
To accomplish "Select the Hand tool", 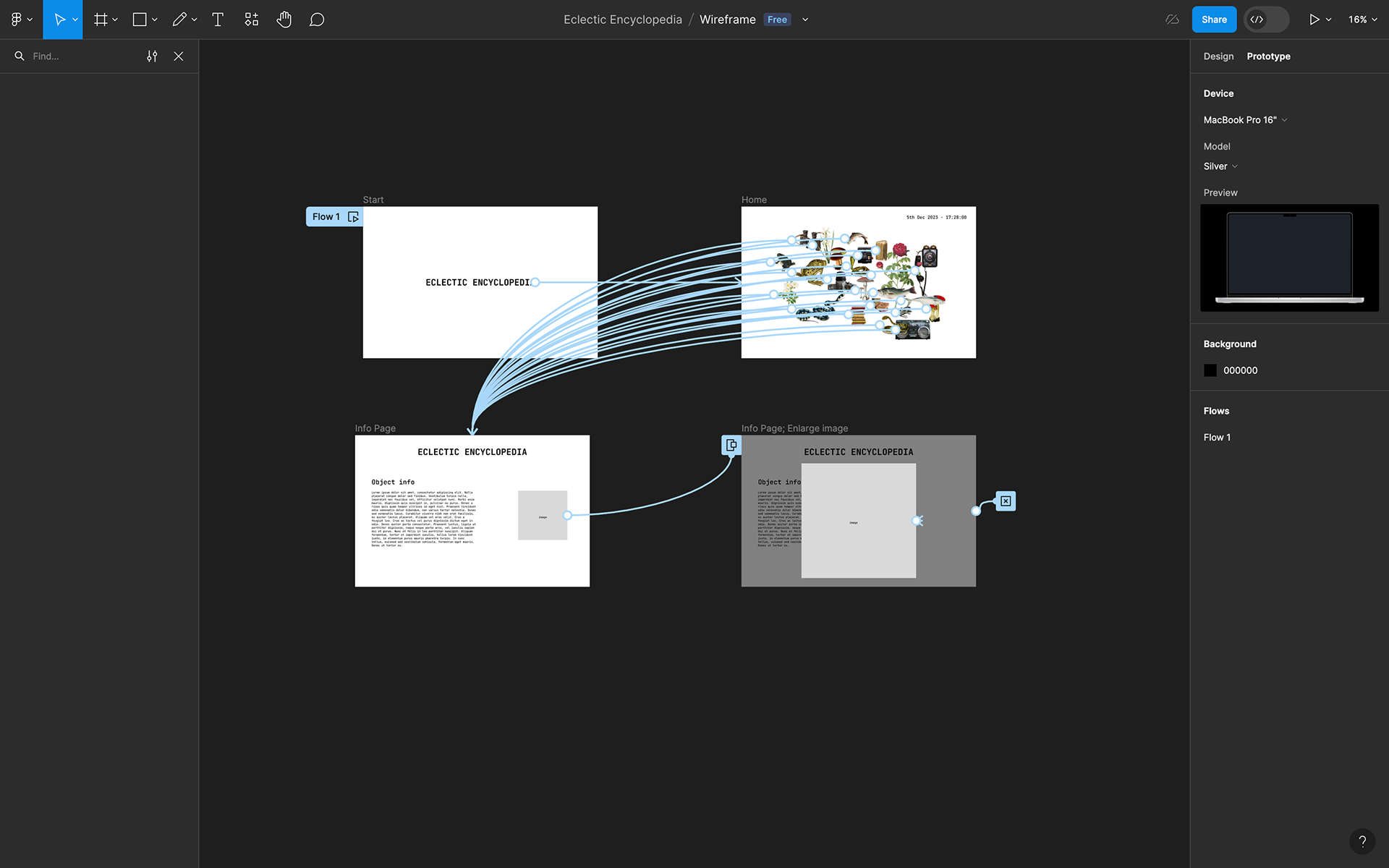I will tap(284, 20).
